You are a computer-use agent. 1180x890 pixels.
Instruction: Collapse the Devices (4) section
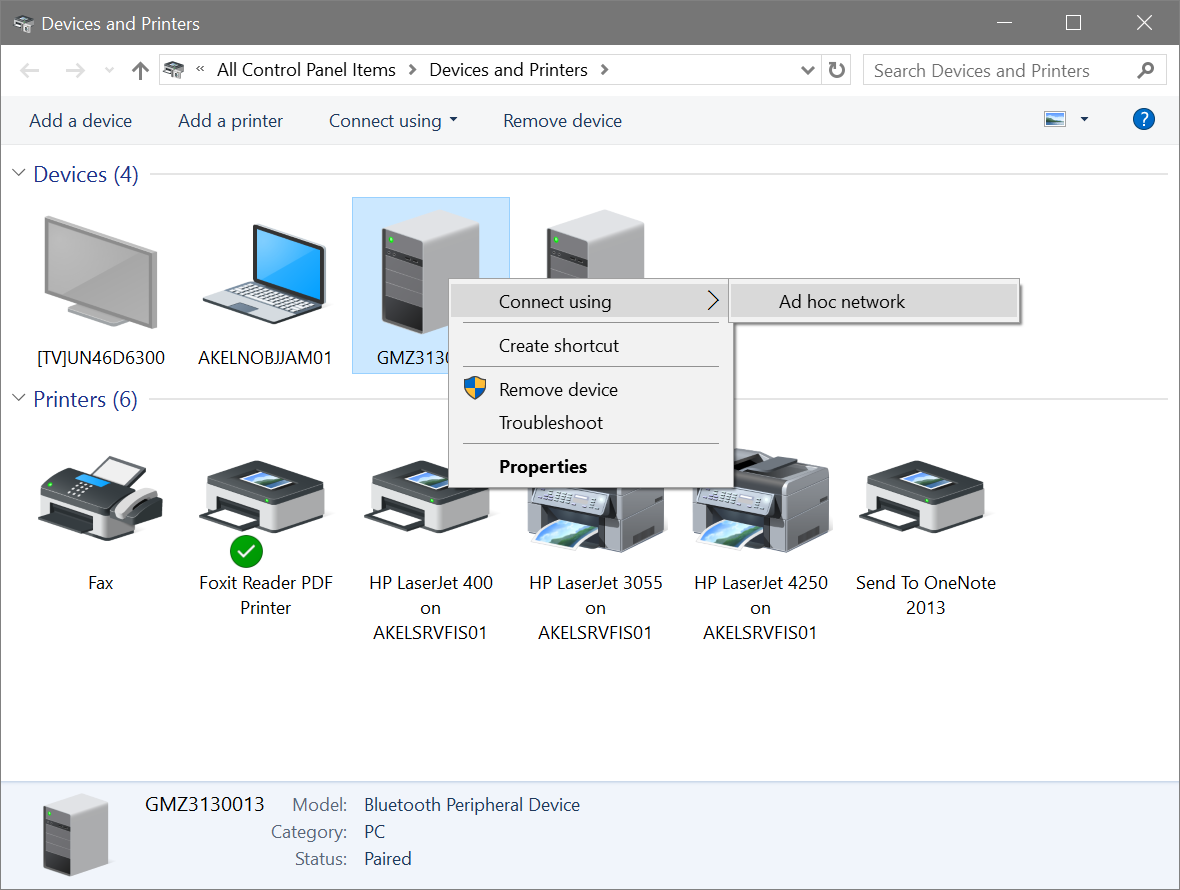(18, 173)
